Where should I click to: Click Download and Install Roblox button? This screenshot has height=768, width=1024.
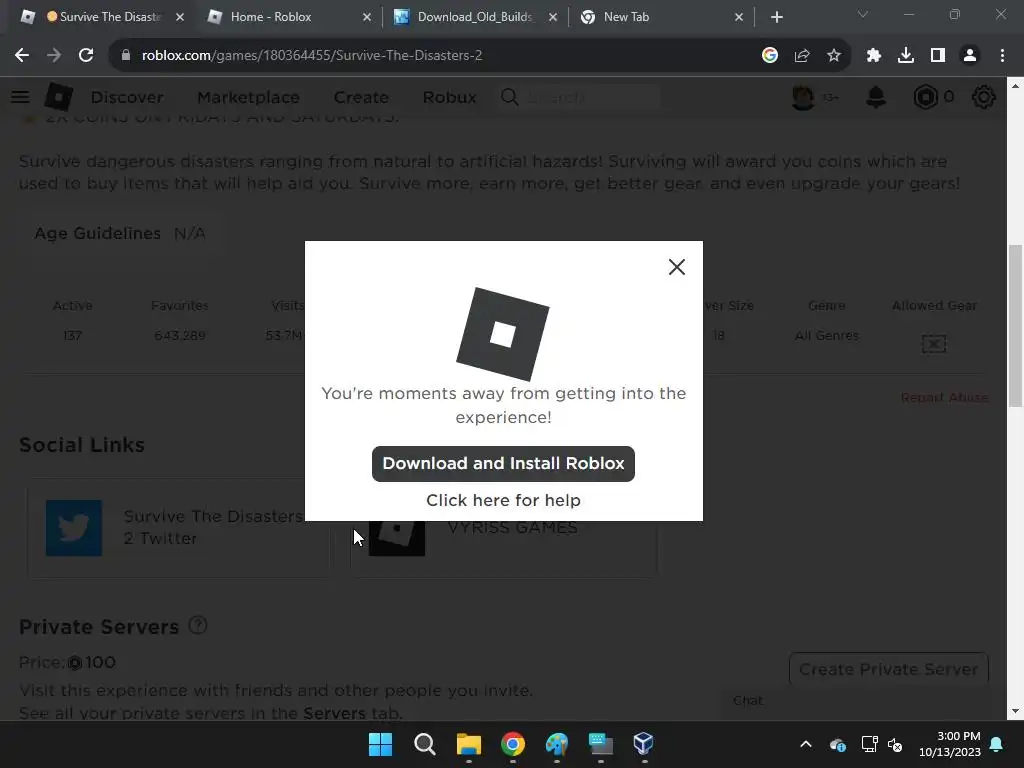(x=503, y=464)
